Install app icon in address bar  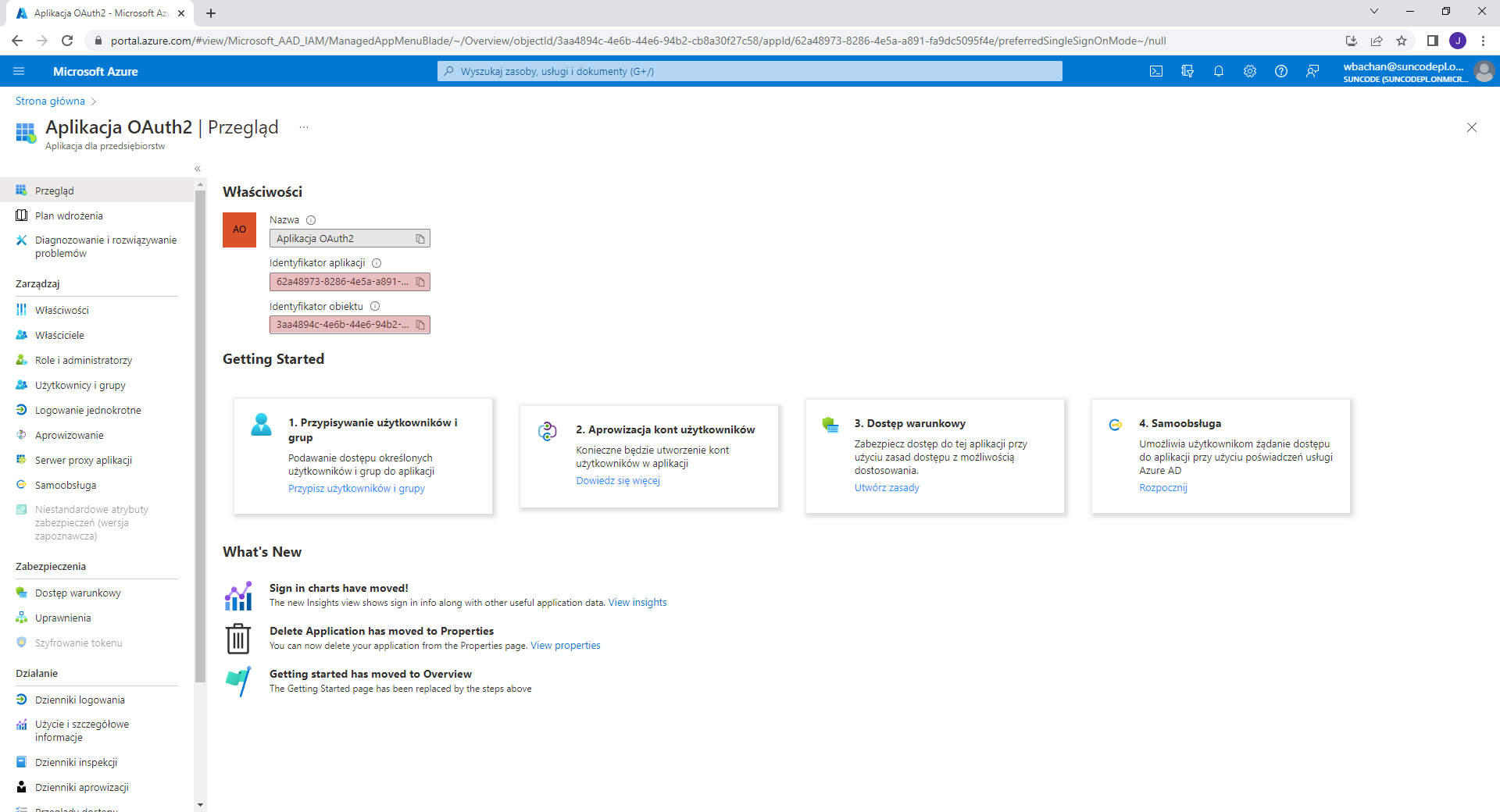coord(1351,41)
